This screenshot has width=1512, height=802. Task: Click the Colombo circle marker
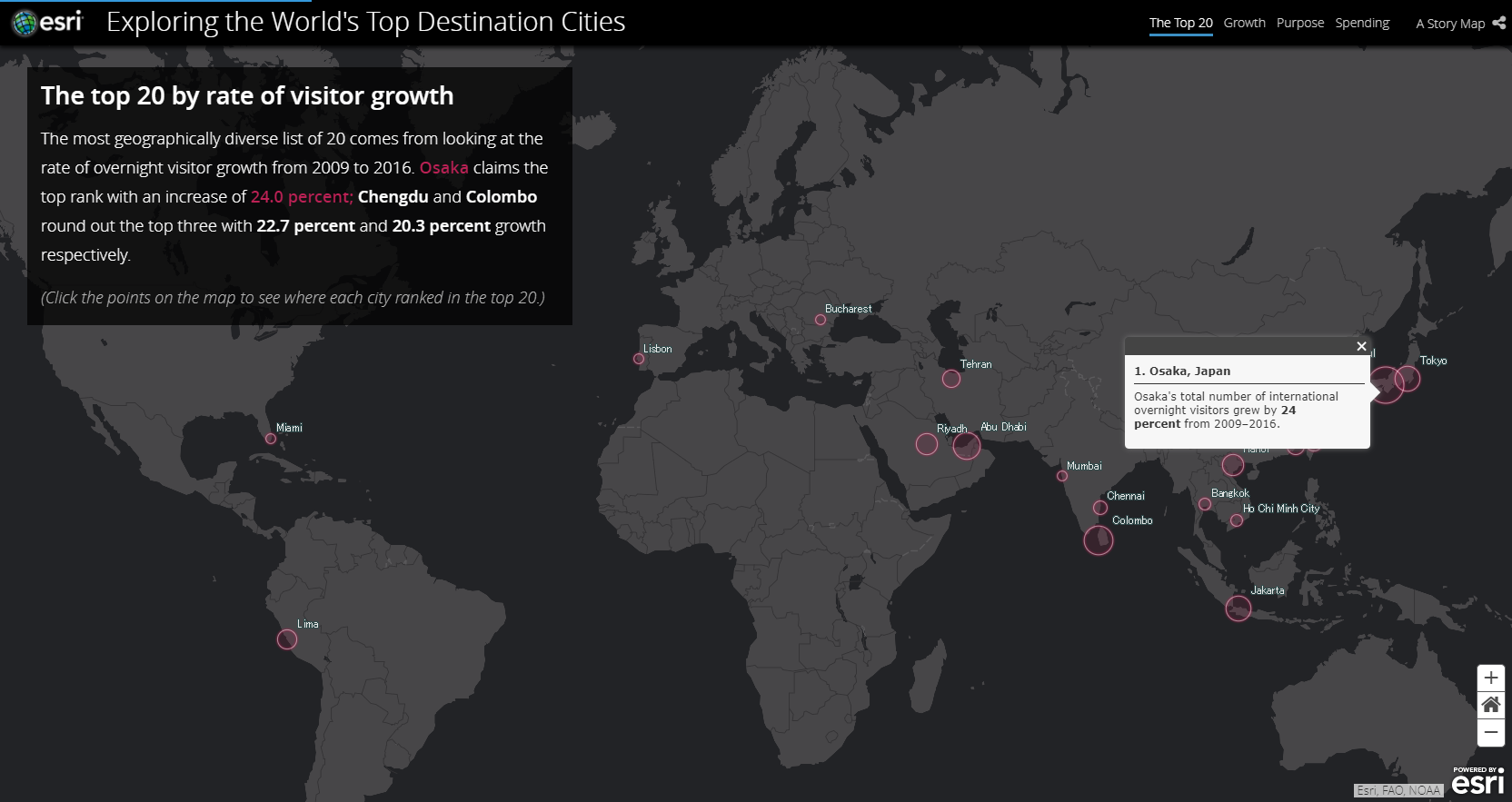click(1098, 540)
